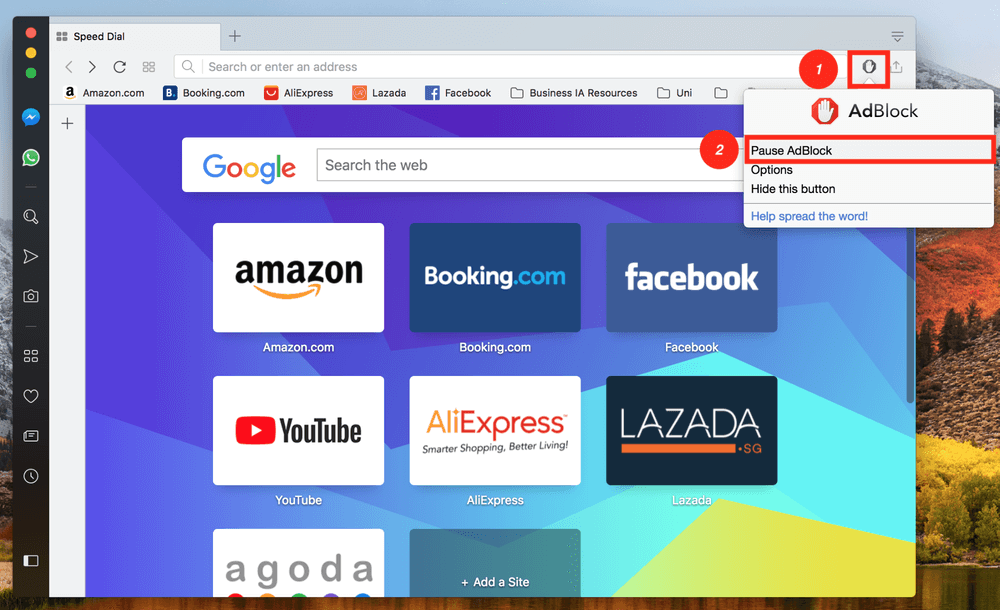Click Help spread the word link
The height and width of the screenshot is (610, 1000).
pyautogui.click(x=809, y=216)
